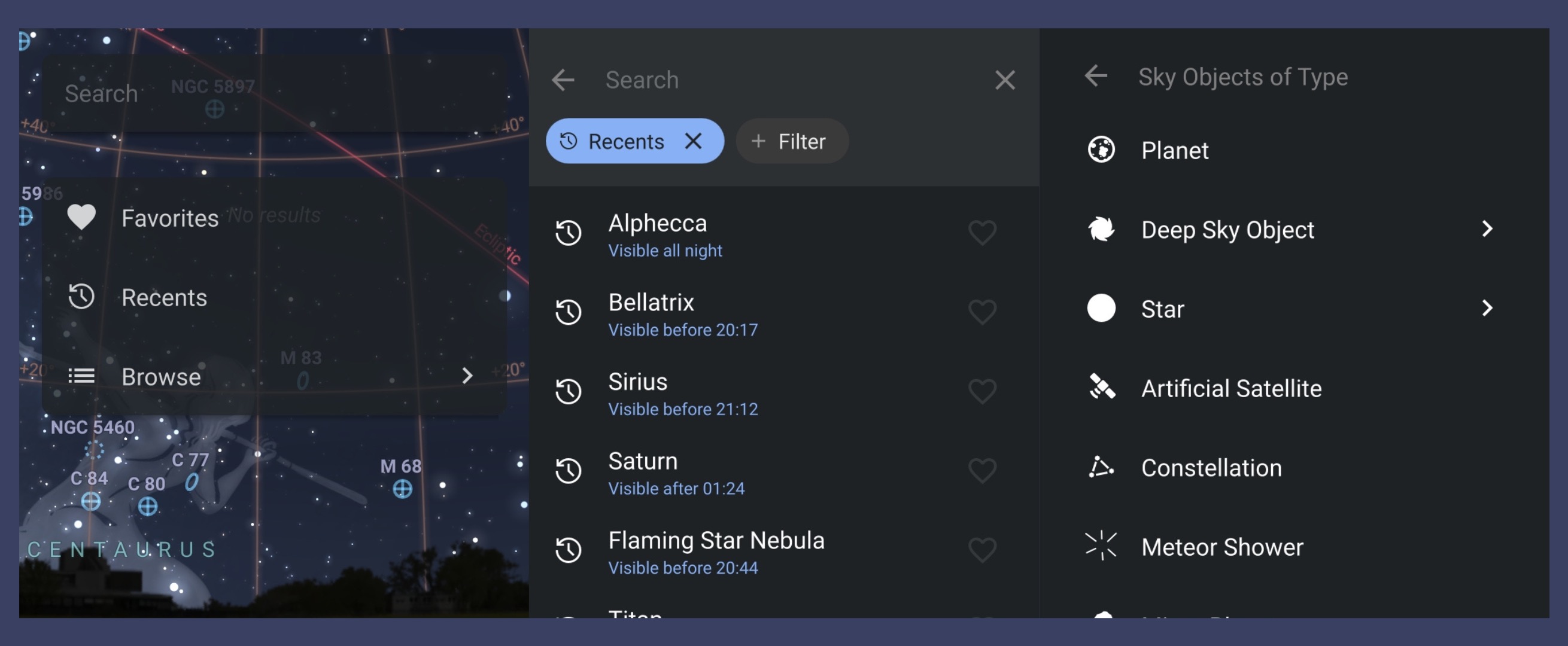
Task: Expand the Star category chevron
Action: [1487, 309]
